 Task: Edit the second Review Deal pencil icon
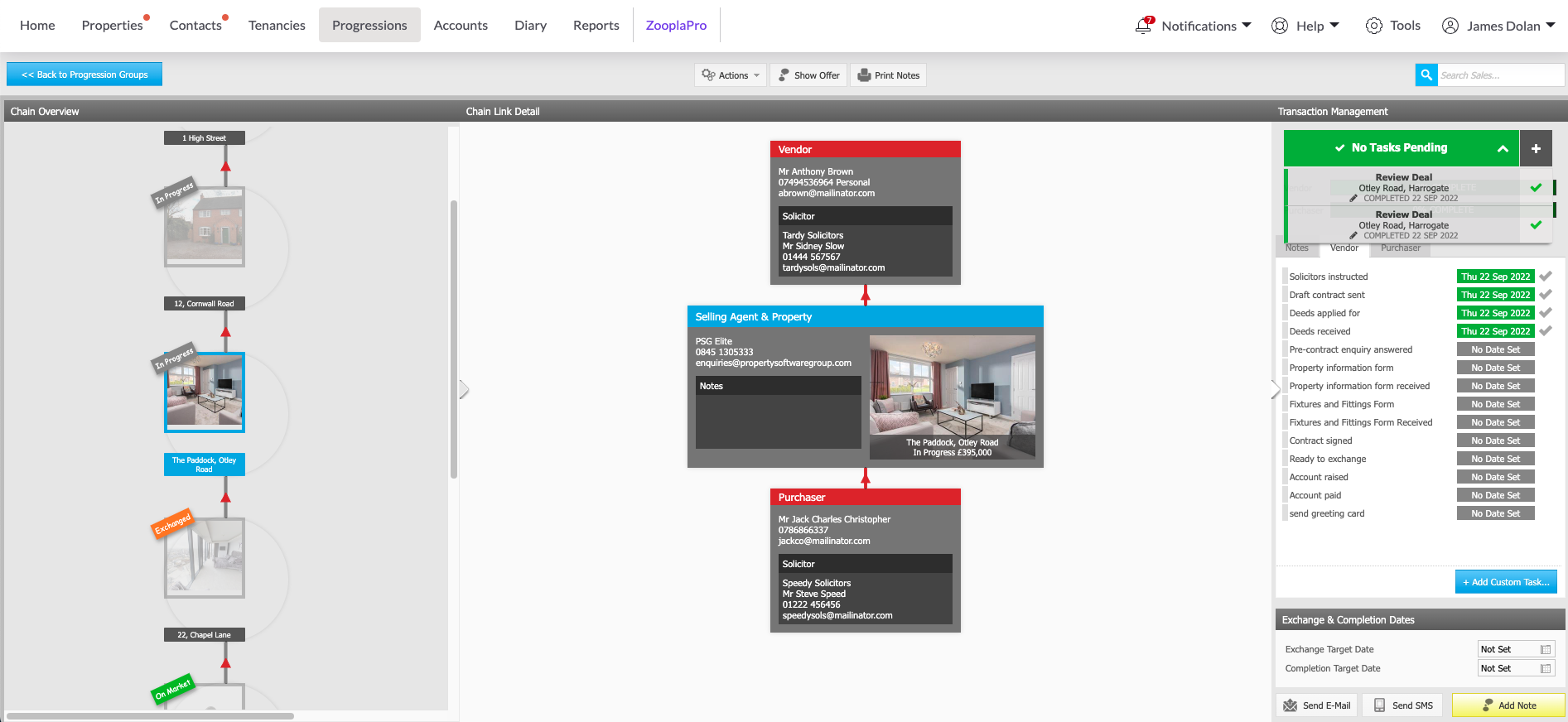click(1353, 236)
